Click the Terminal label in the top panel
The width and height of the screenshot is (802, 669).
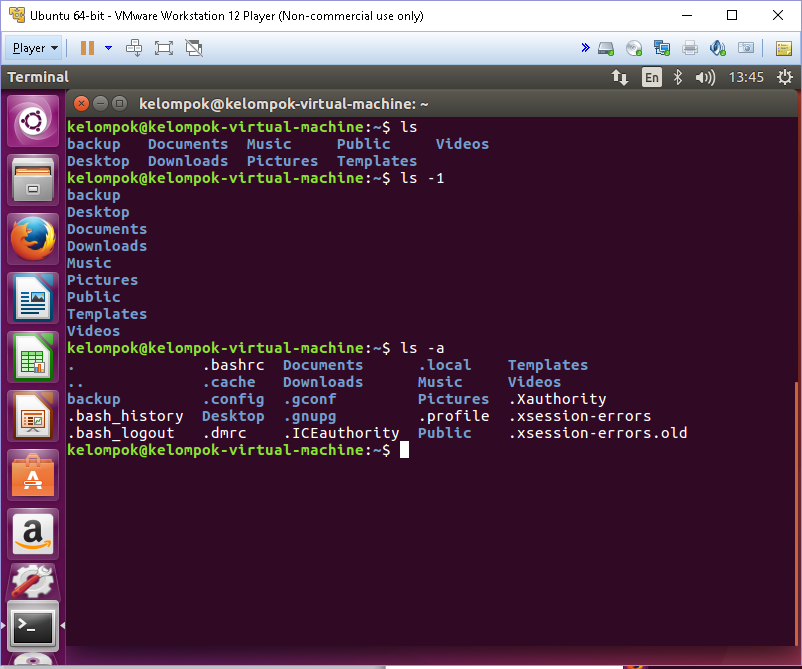pos(38,77)
